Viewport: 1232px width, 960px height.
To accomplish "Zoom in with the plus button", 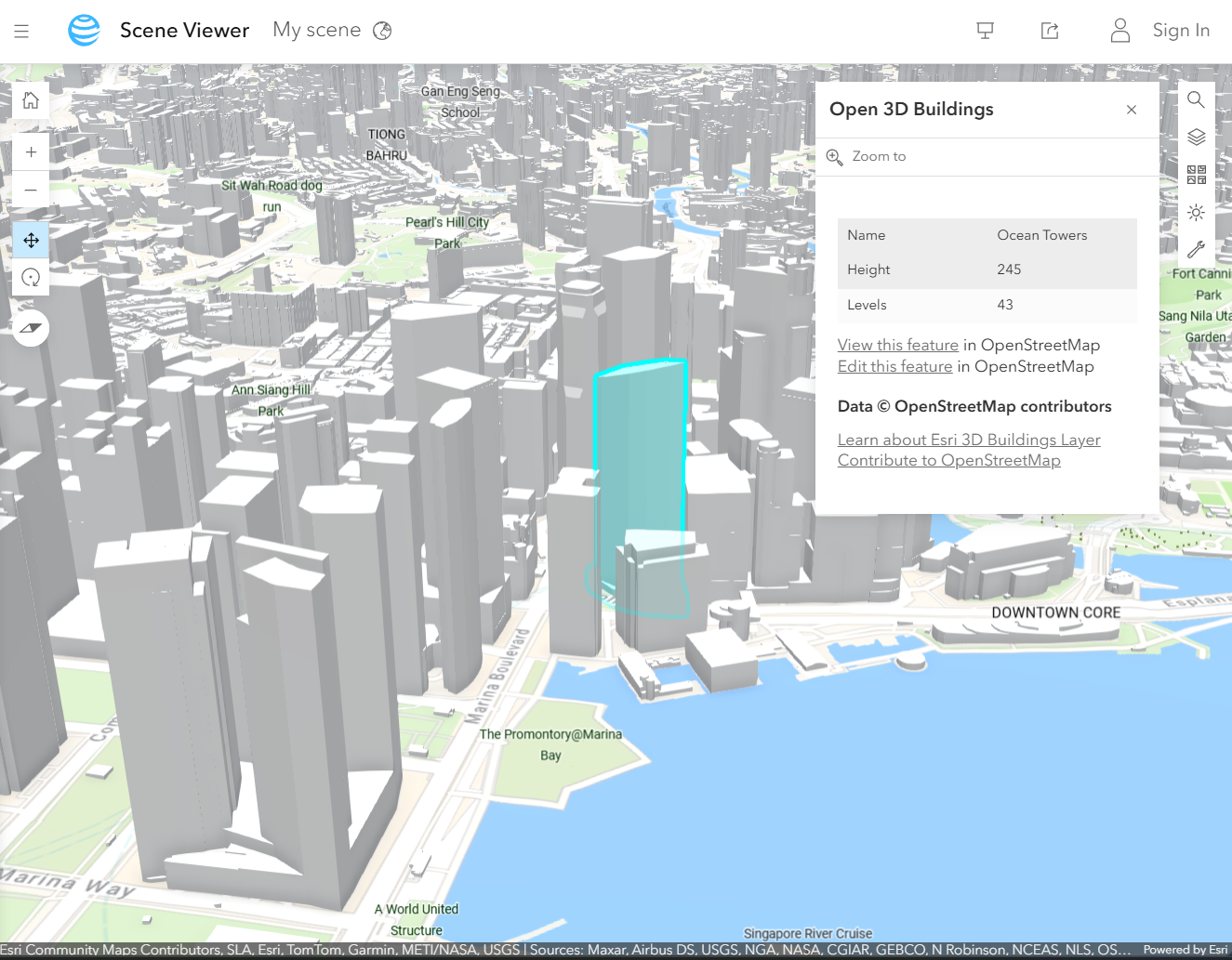I will [31, 152].
